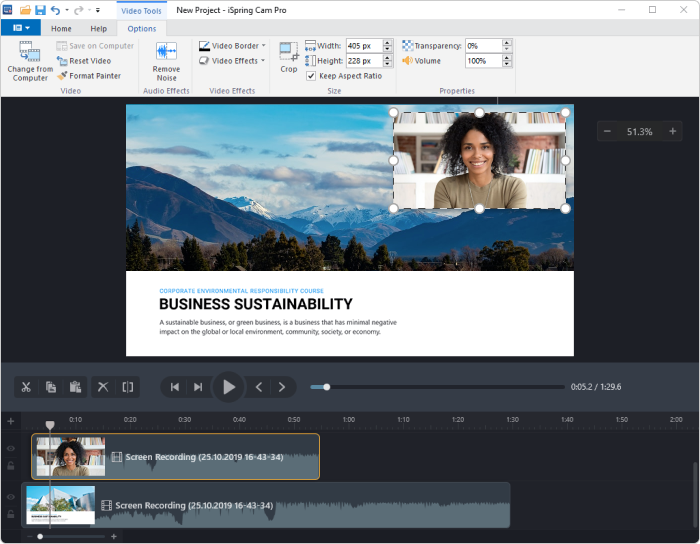The image size is (700, 544).
Task: Switch to the Home tab
Action: pos(61,29)
